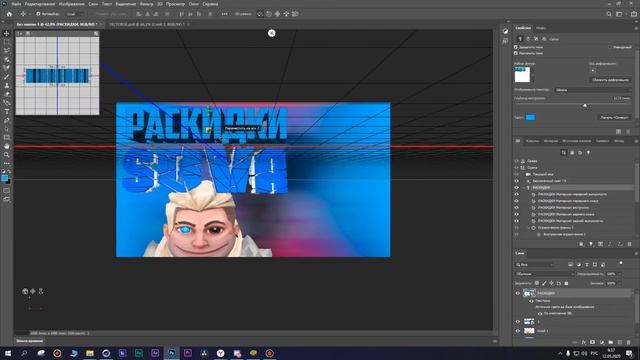Hide the РАСКИДКИ layer in Layers panel

tap(518, 293)
